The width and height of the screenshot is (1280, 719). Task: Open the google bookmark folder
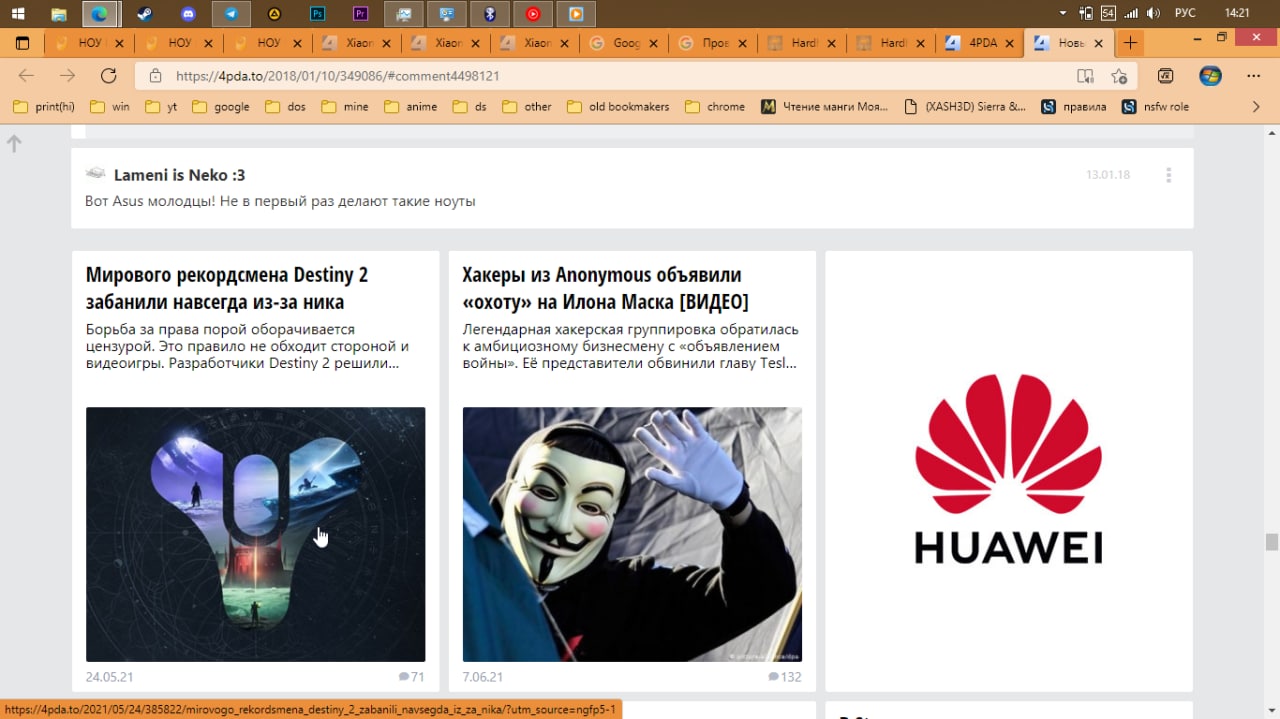coord(221,106)
